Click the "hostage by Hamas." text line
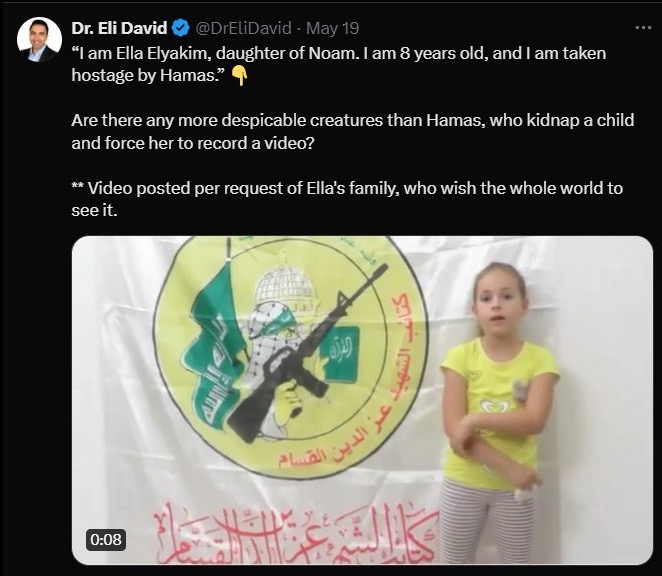662x576 pixels. [149, 76]
